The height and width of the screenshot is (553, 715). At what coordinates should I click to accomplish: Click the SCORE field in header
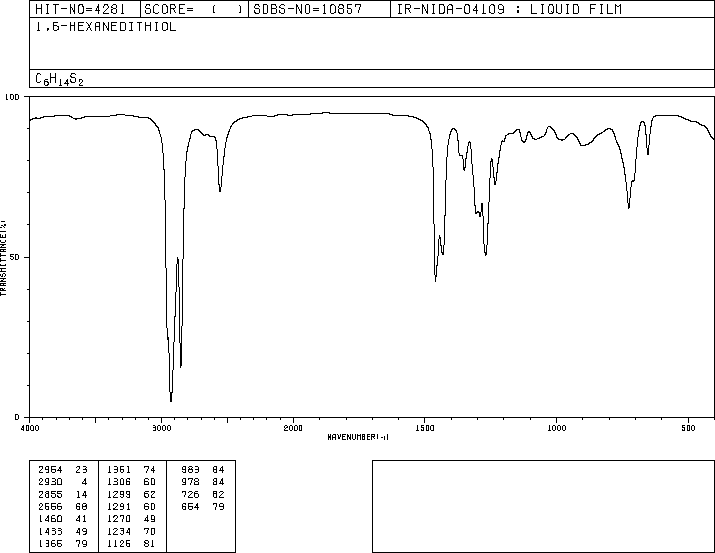pyautogui.click(x=194, y=9)
